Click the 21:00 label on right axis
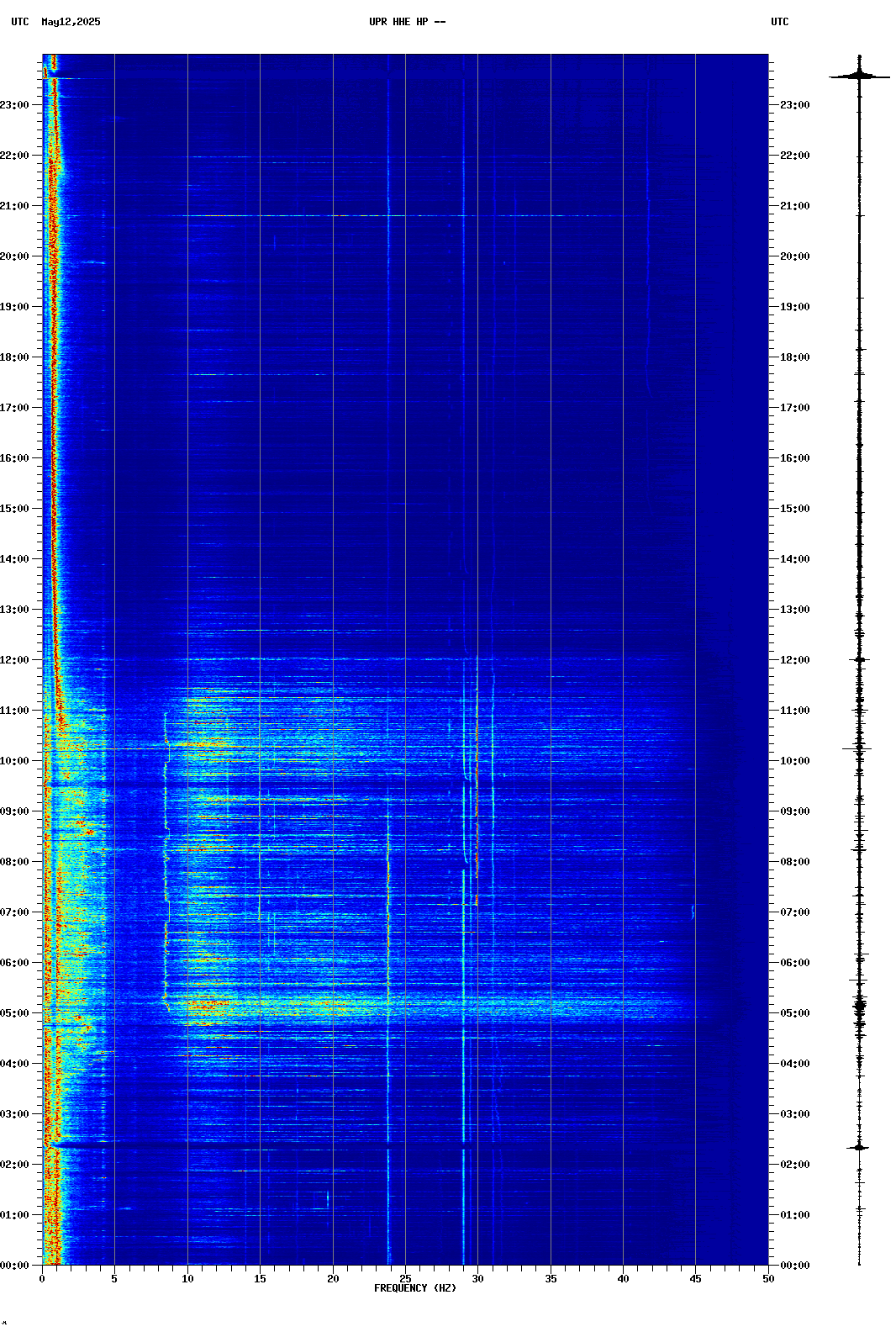This screenshot has width=896, height=1332. 795,206
